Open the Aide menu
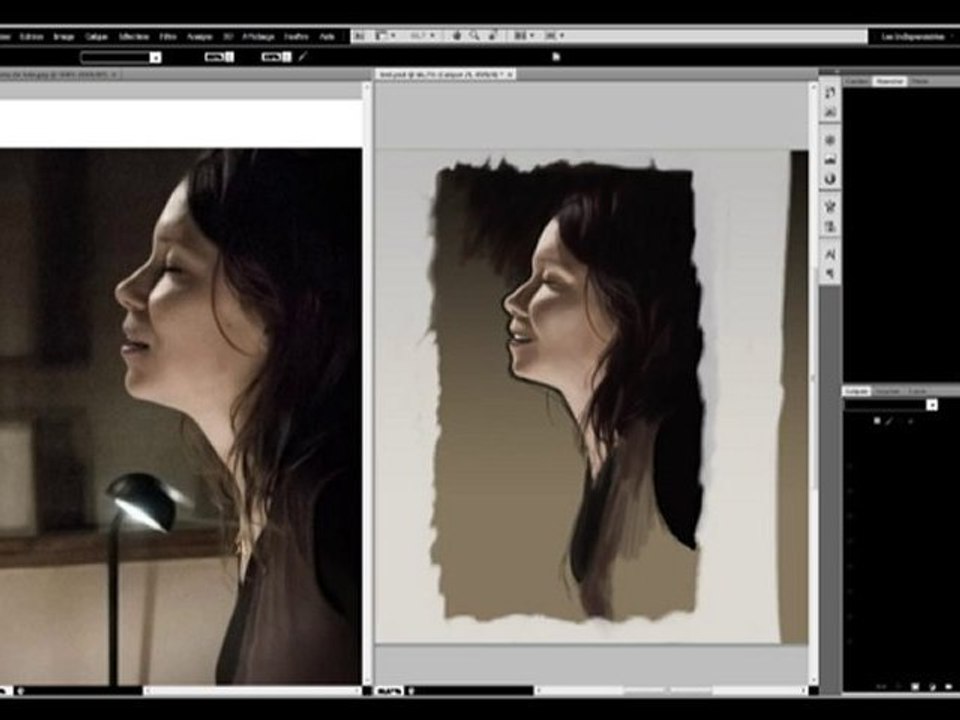The height and width of the screenshot is (720, 960). tap(327, 37)
